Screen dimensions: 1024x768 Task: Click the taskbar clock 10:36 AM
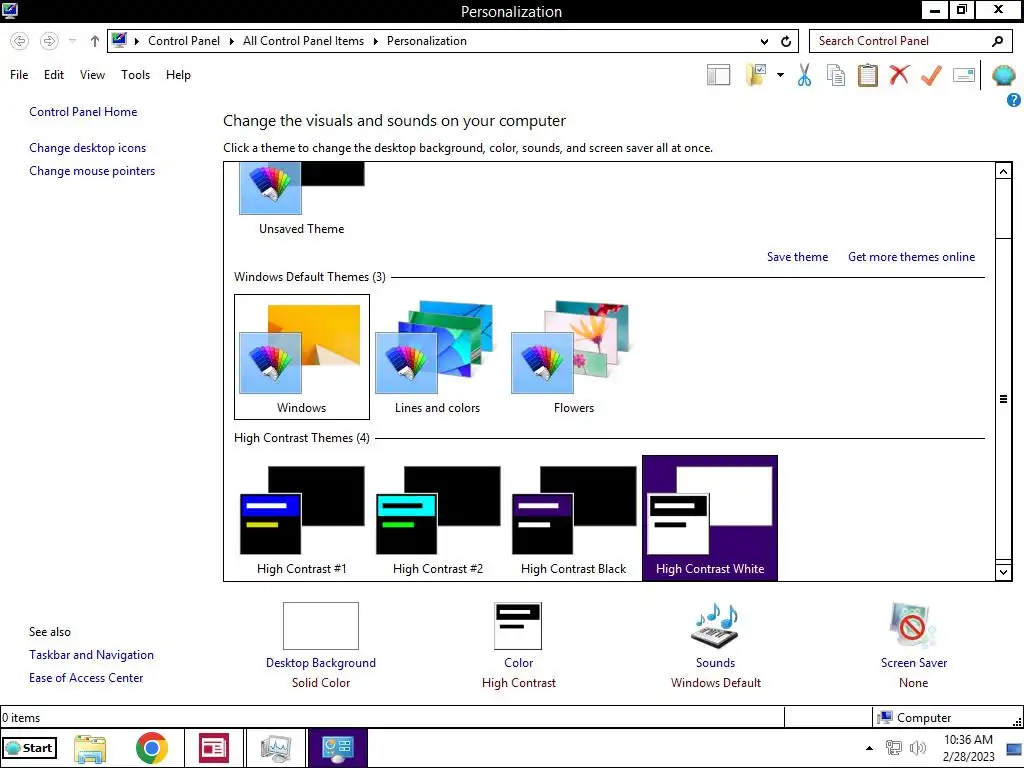(x=968, y=739)
